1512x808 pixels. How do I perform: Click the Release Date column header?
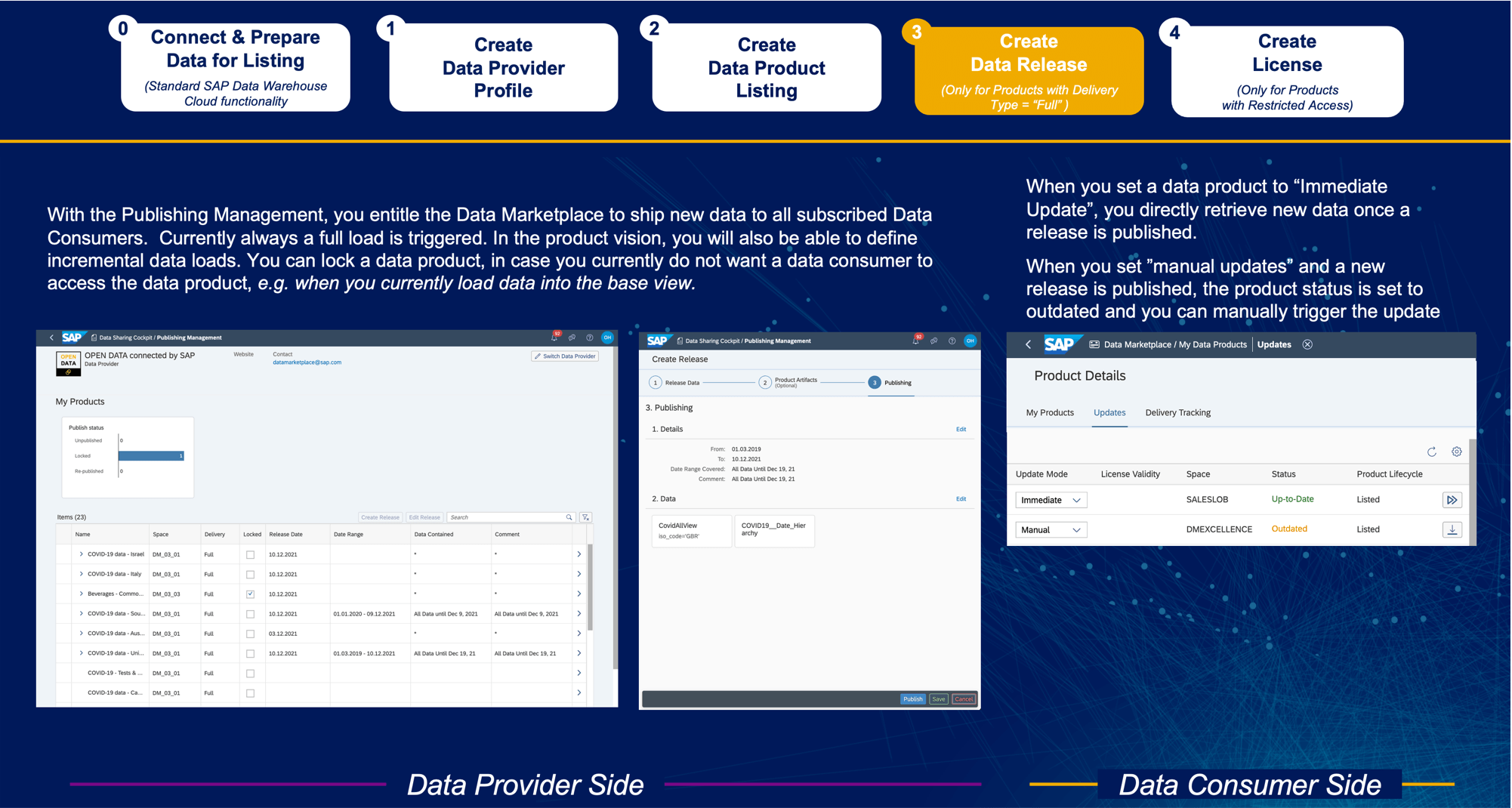tap(285, 535)
